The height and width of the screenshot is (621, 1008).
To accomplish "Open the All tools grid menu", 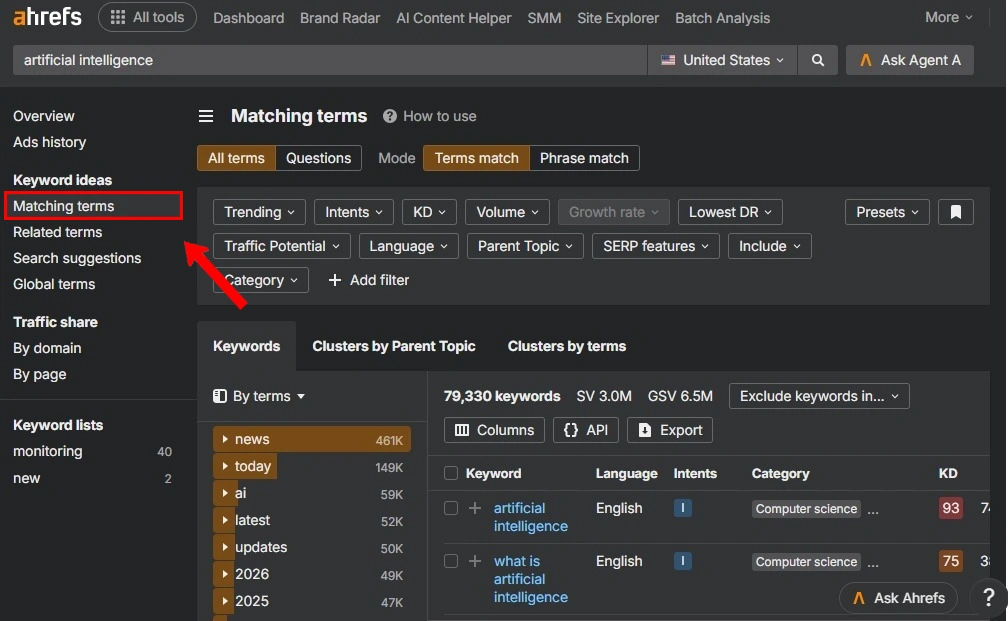I will pos(147,17).
